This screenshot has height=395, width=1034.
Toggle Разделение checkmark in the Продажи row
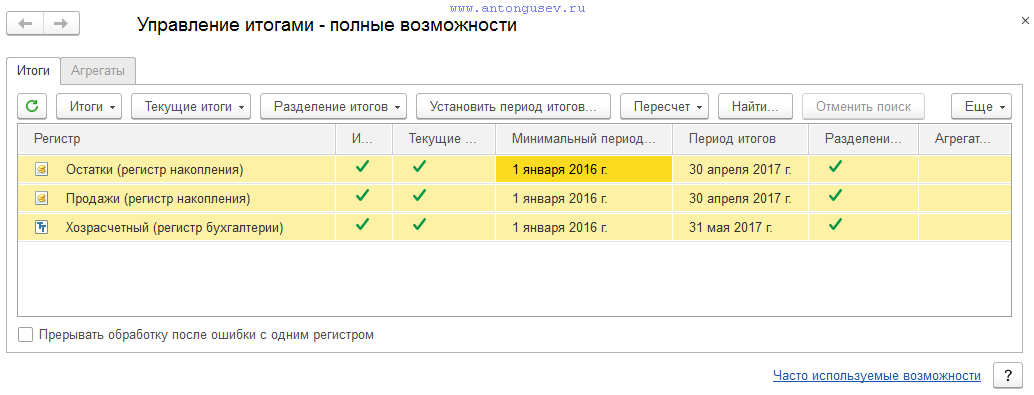(x=836, y=196)
